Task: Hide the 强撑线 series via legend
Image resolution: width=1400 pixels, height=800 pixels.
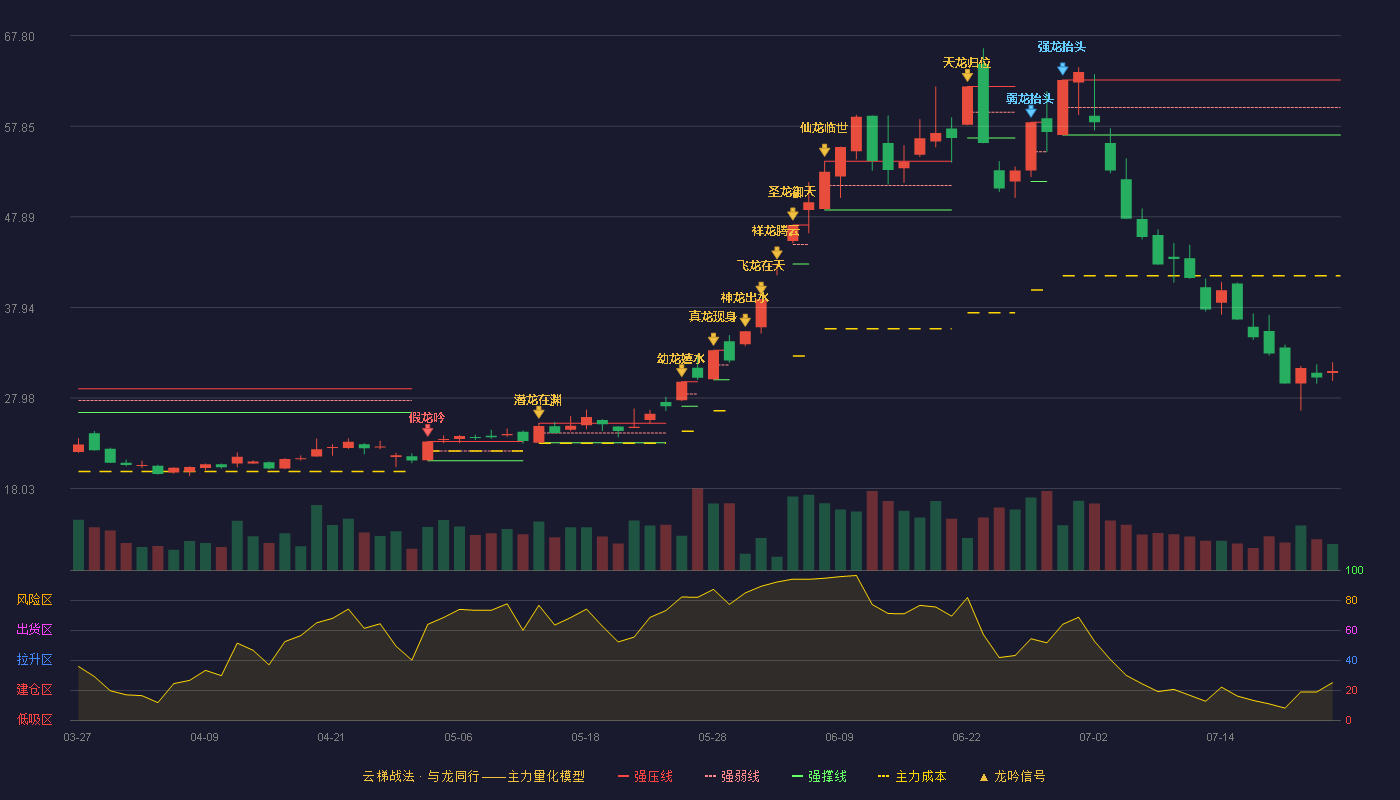Action: click(819, 776)
